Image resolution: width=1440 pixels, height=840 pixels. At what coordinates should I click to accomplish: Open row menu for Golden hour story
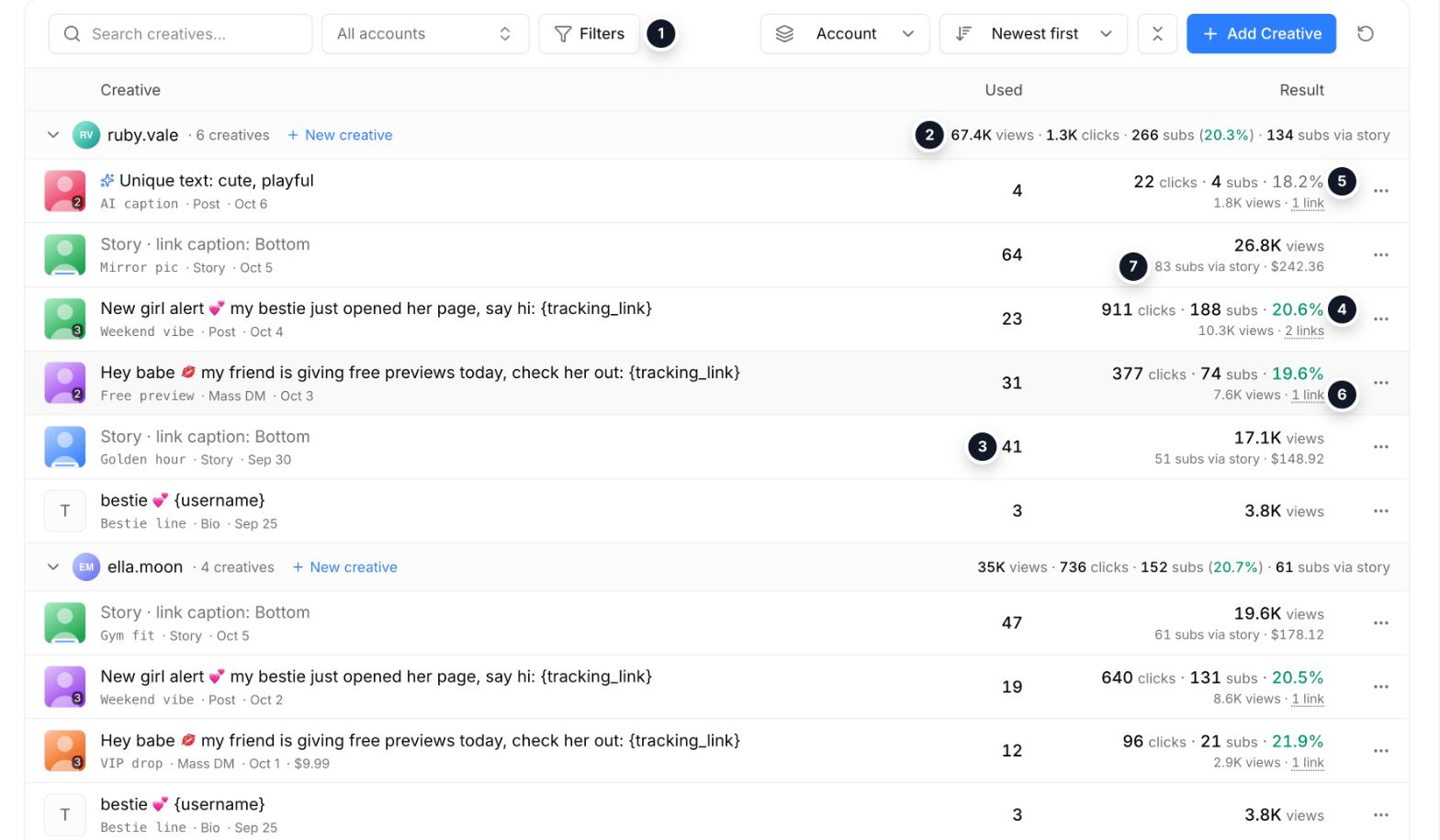coord(1381,447)
